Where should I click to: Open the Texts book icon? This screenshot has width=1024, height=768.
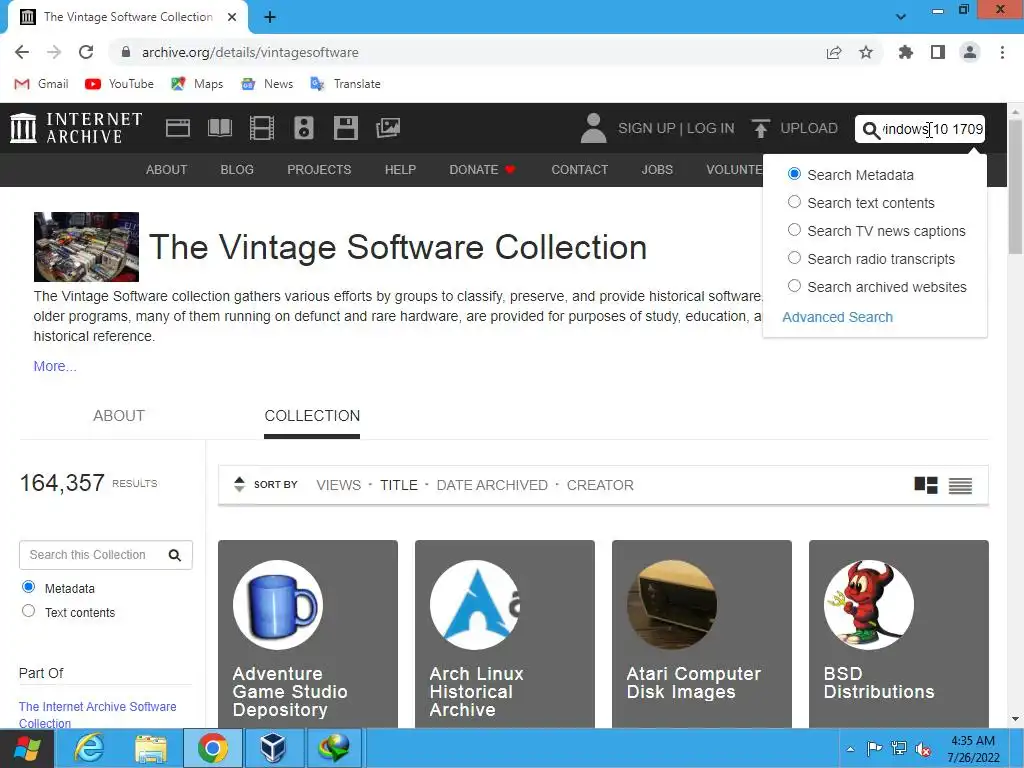click(219, 128)
